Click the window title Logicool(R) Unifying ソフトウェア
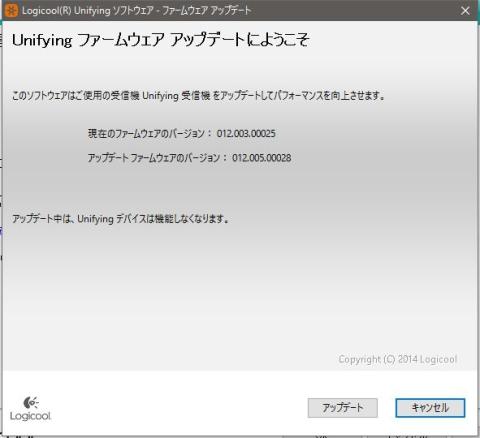This screenshot has width=480, height=438. pyautogui.click(x=137, y=11)
